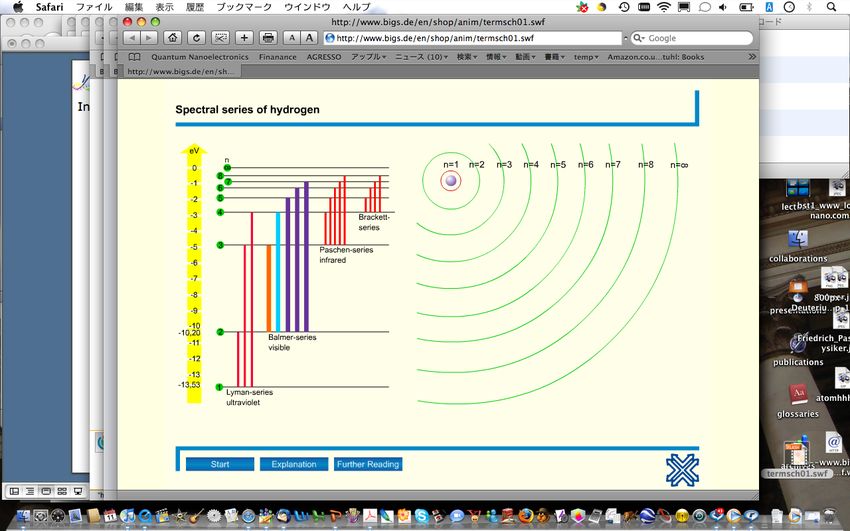Print the page using the printer icon
This screenshot has width=850, height=531.
(x=268, y=38)
